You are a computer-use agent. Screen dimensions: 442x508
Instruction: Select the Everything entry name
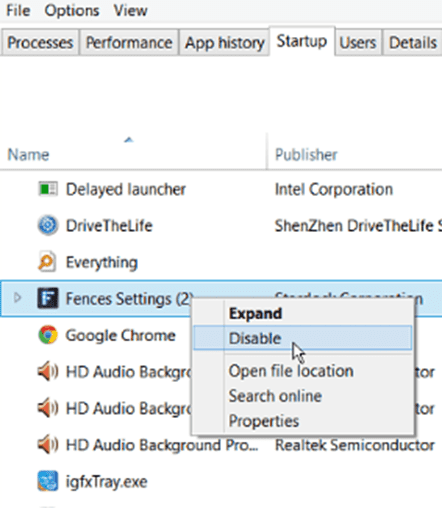pyautogui.click(x=102, y=262)
